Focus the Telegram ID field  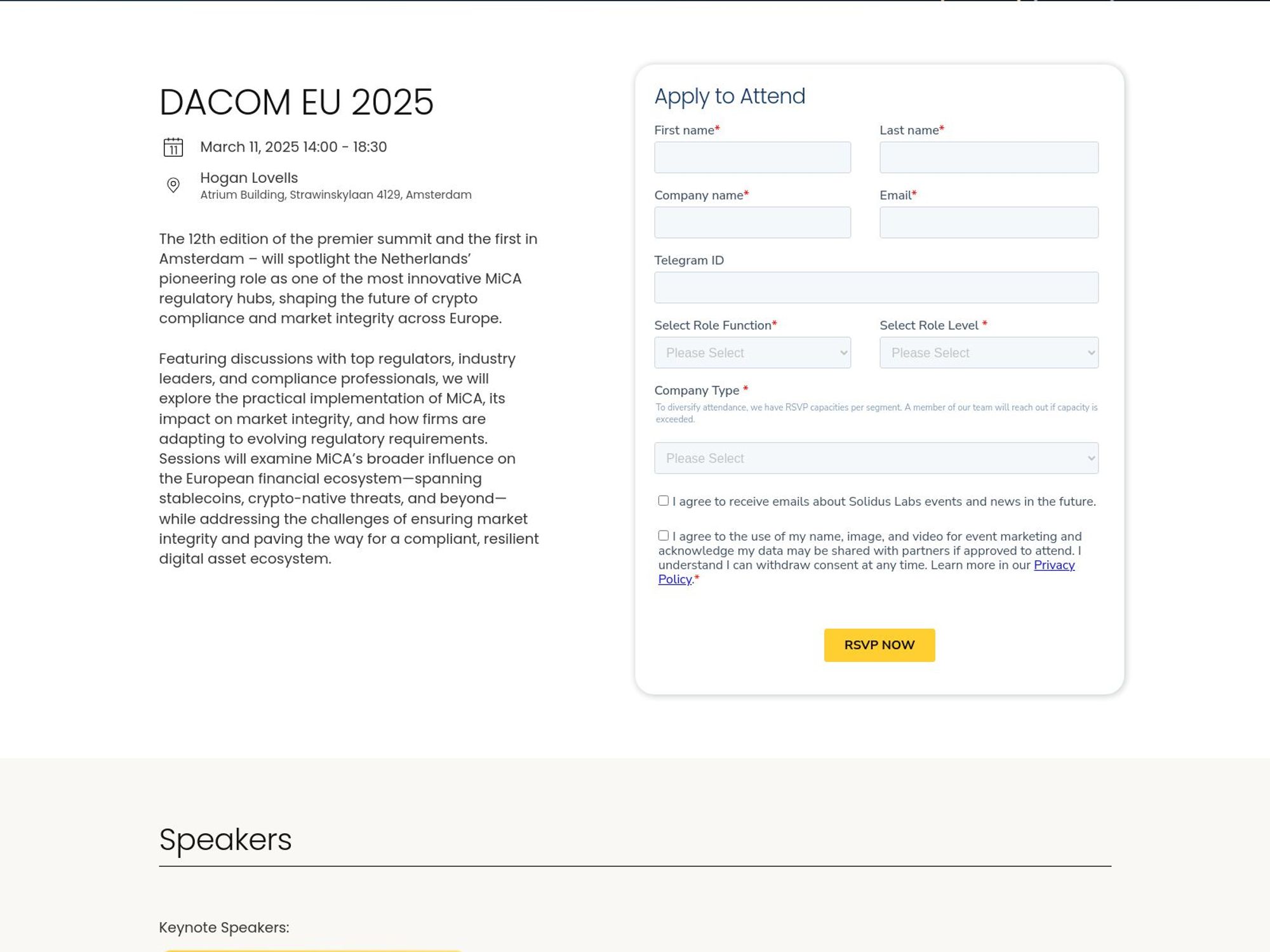(876, 287)
